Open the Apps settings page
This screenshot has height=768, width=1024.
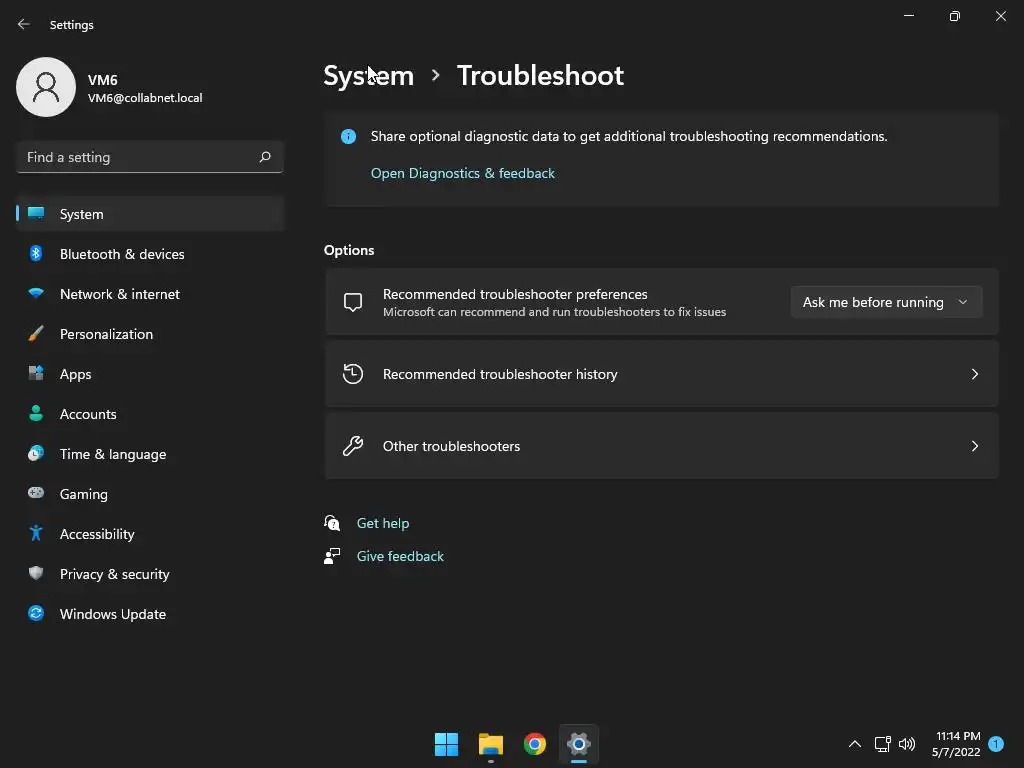150,374
